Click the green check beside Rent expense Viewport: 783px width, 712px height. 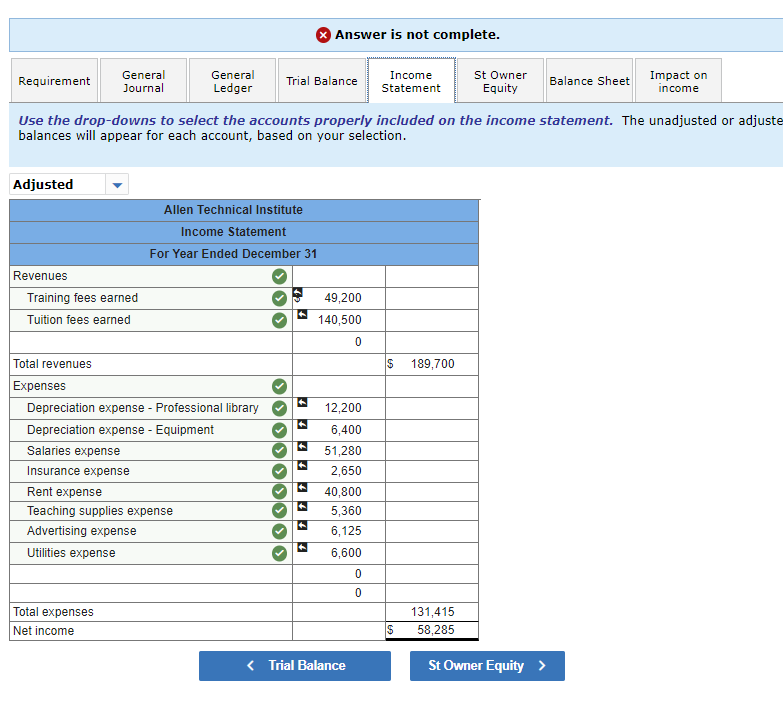point(279,491)
